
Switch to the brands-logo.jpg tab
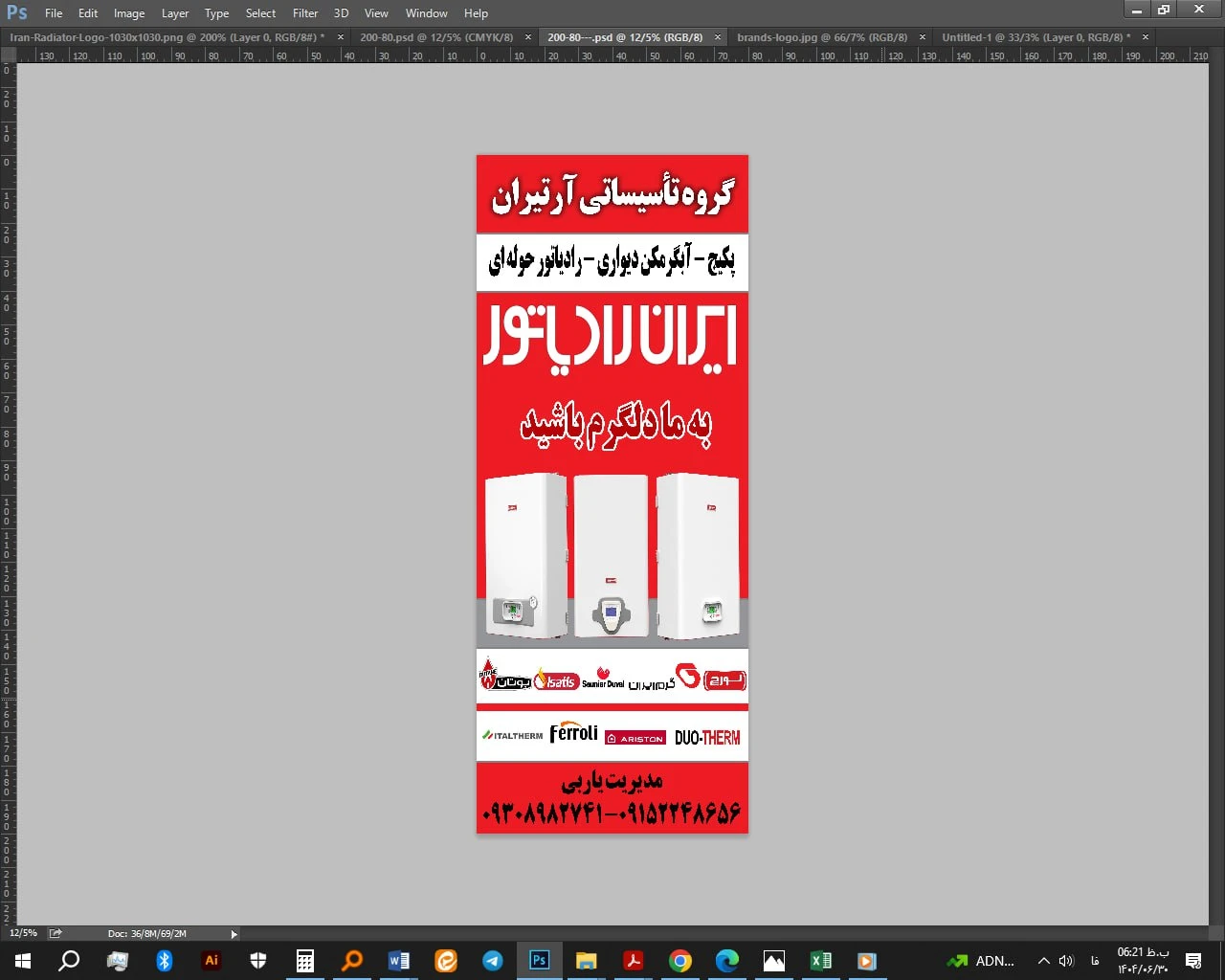point(821,37)
